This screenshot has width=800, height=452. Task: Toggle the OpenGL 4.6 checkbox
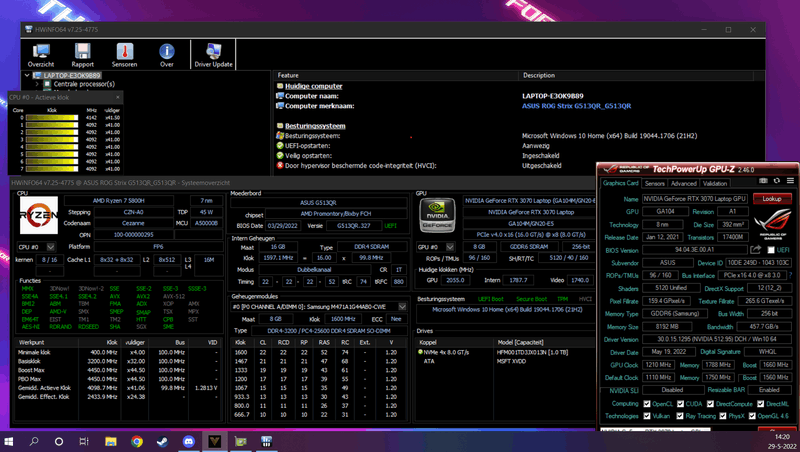click(752, 416)
